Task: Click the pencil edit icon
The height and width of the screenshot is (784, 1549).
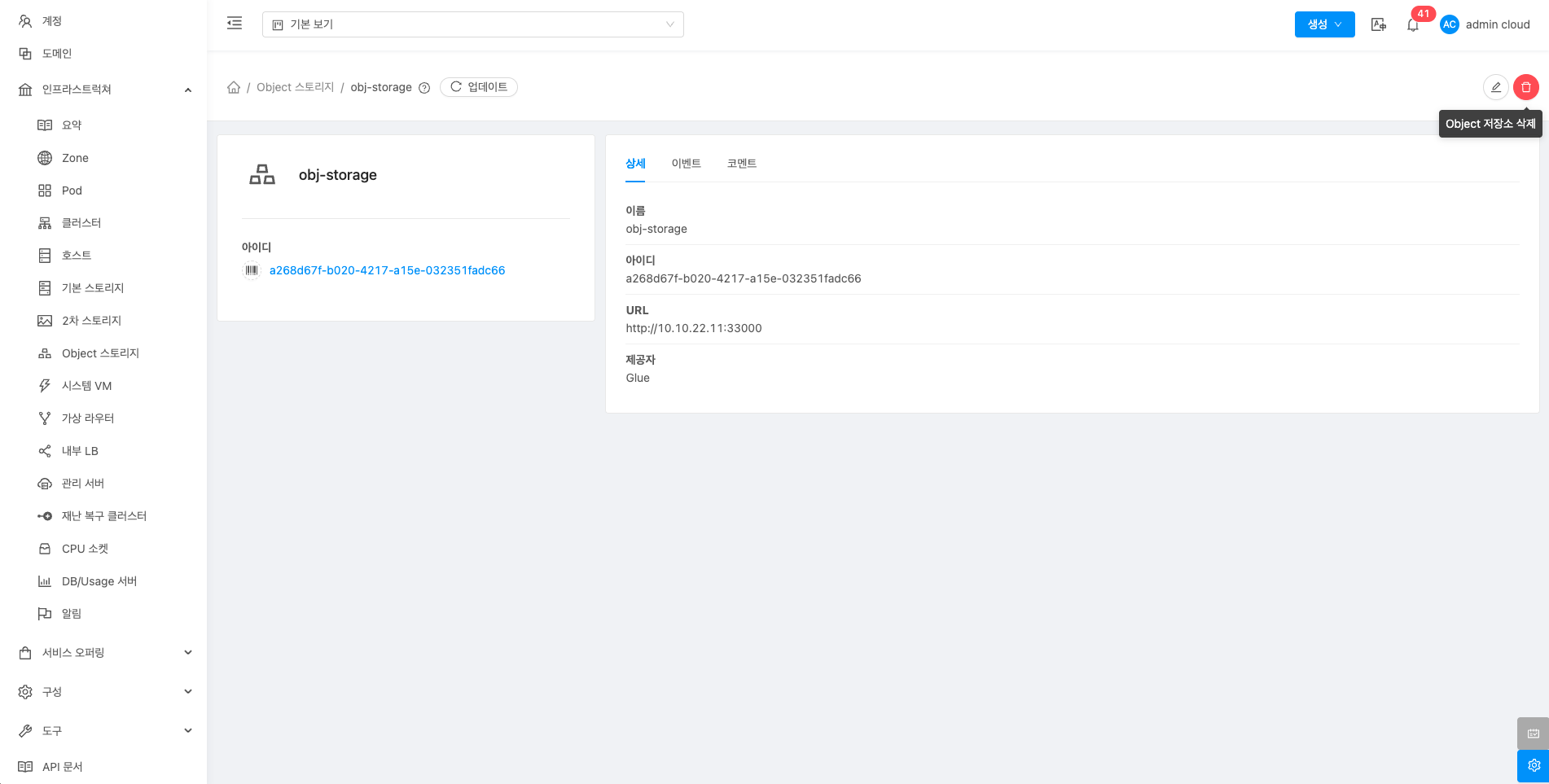Action: (x=1495, y=87)
